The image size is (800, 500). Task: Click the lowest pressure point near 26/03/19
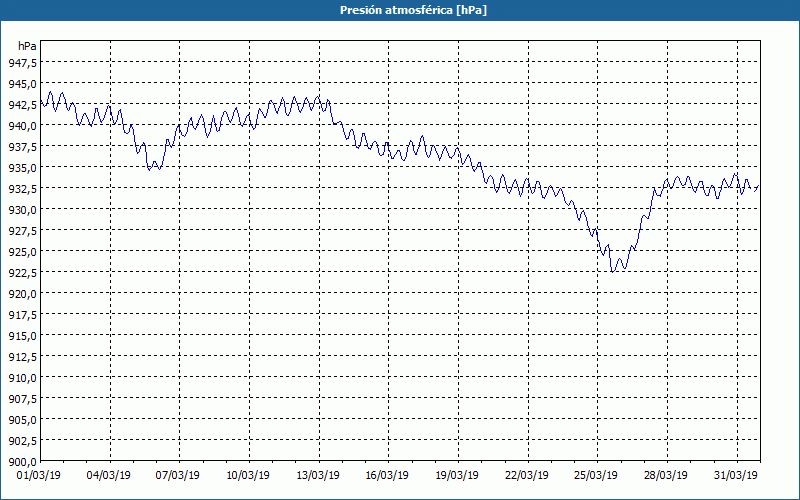(612, 271)
